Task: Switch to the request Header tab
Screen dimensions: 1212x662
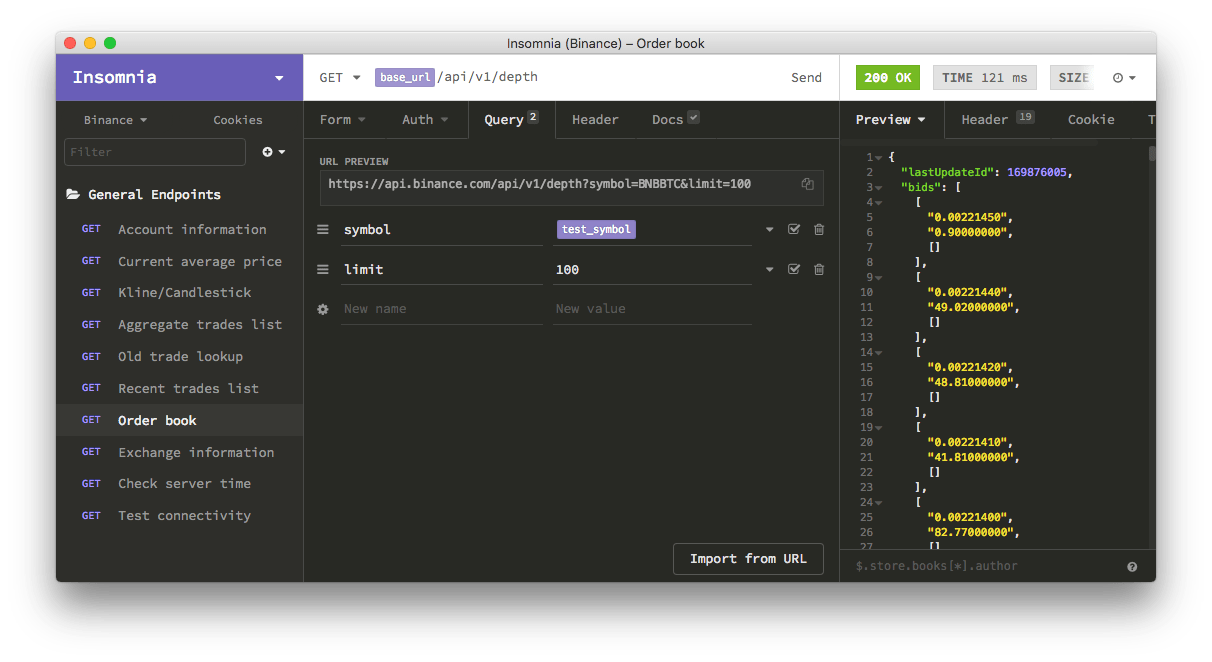Action: pos(595,119)
